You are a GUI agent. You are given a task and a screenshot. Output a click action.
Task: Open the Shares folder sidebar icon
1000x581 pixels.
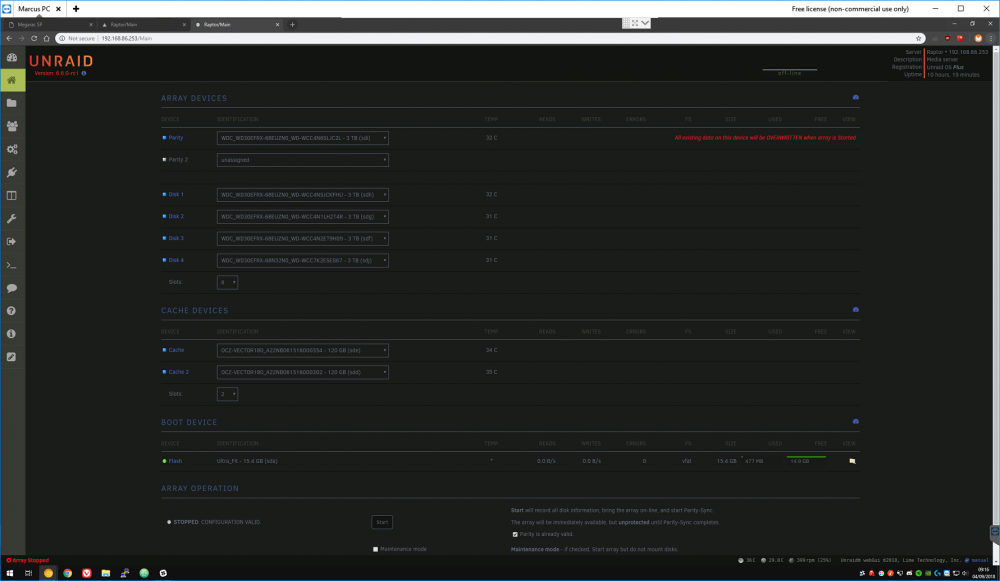pos(11,103)
